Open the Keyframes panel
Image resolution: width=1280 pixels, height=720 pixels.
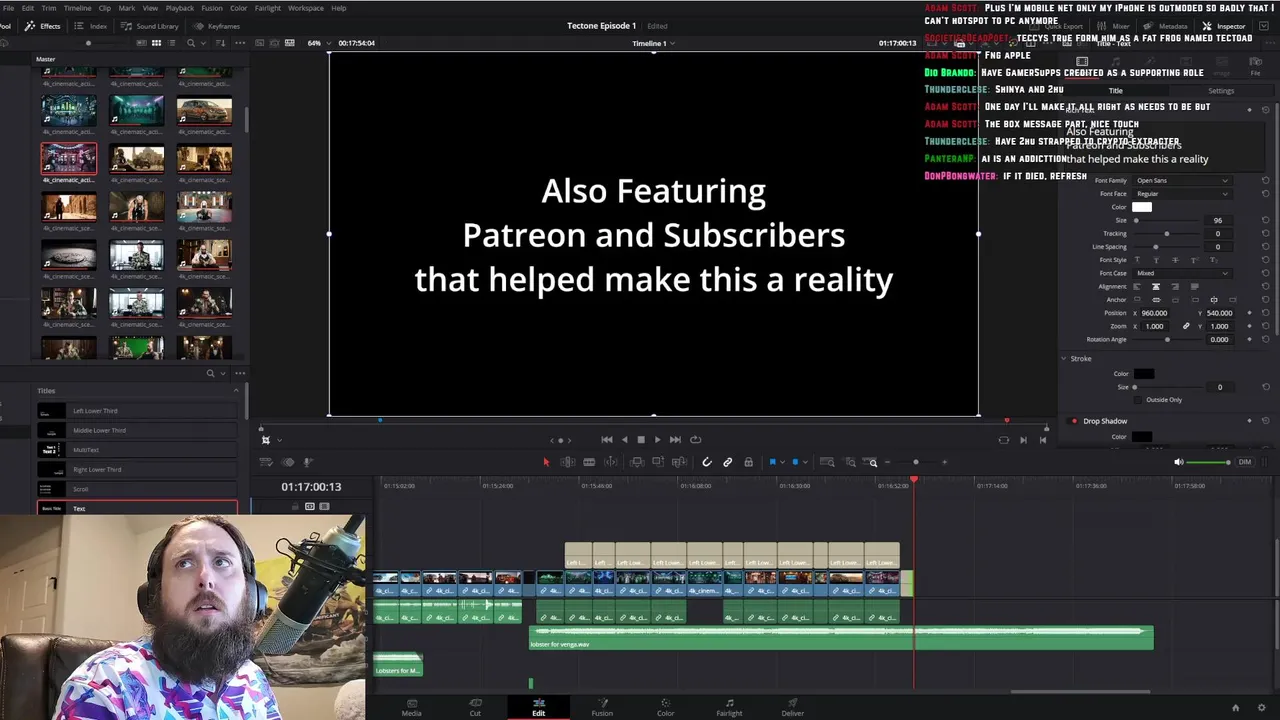pyautogui.click(x=217, y=26)
